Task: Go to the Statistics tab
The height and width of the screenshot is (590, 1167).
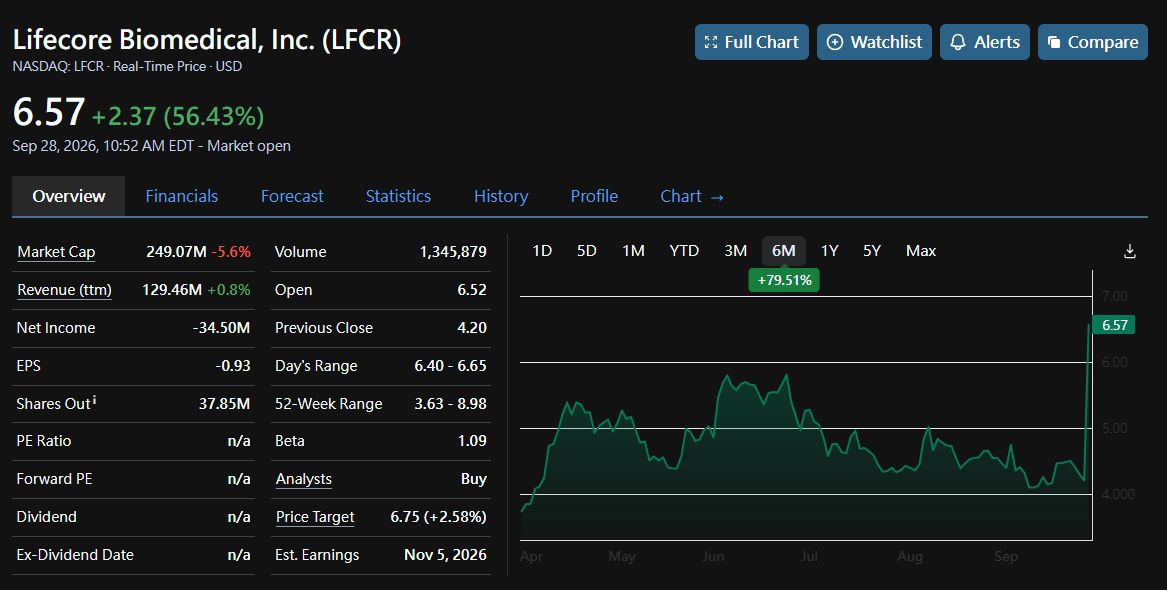Action: coord(398,196)
